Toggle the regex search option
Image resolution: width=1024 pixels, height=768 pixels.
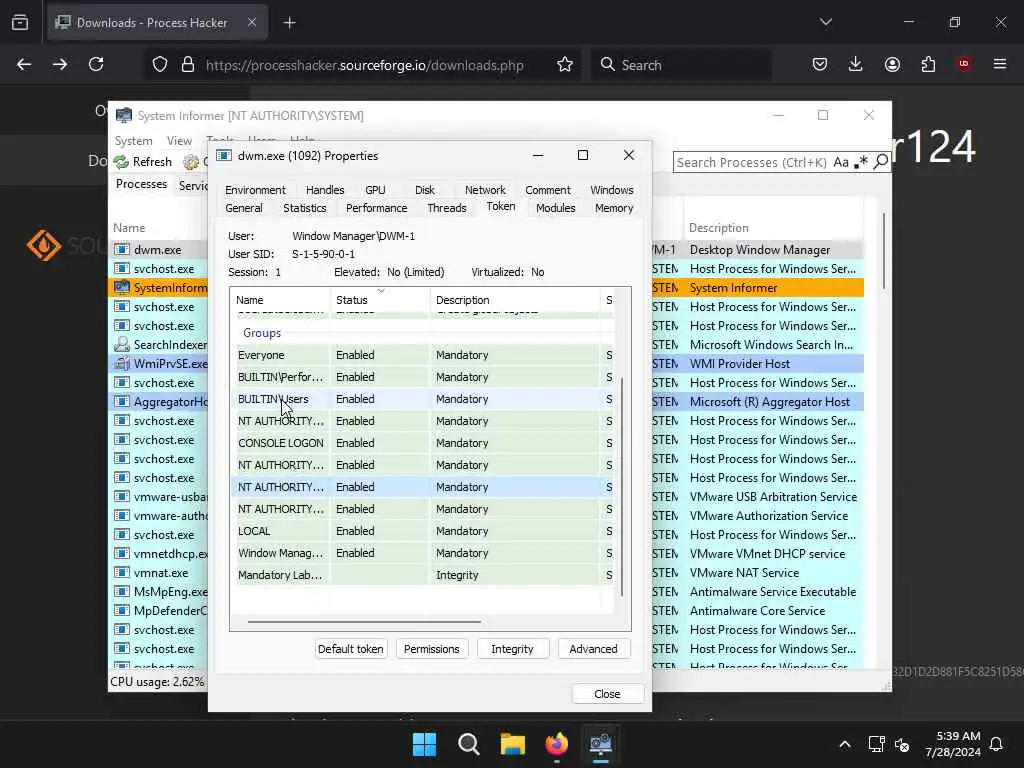[x=861, y=161]
